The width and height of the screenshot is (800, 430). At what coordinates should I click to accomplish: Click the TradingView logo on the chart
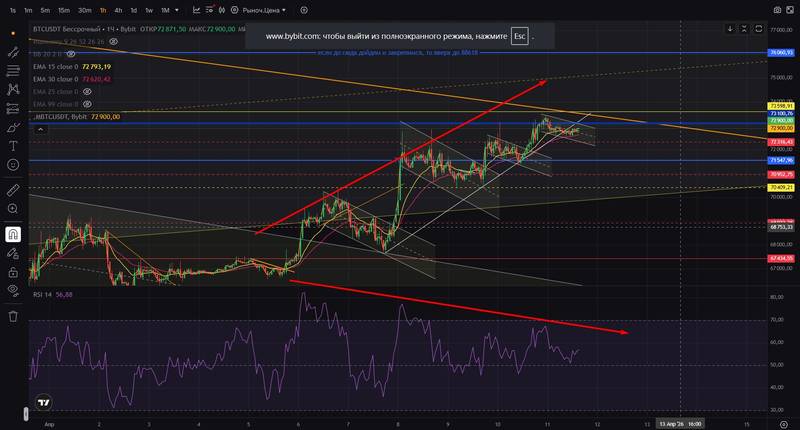(44, 402)
